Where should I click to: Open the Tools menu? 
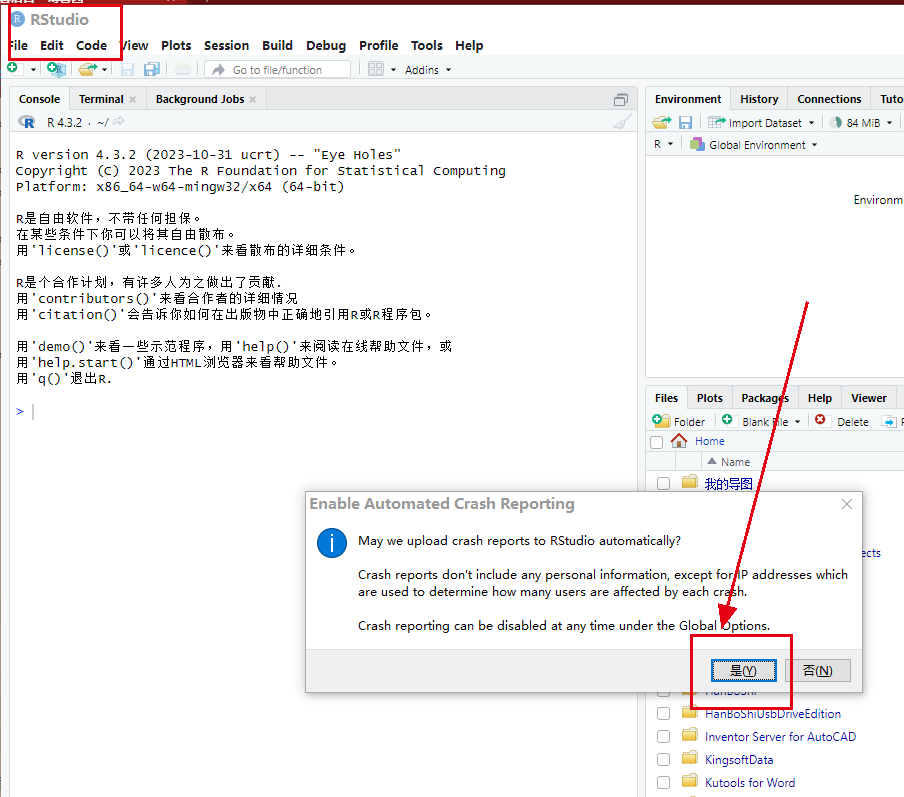coord(427,45)
